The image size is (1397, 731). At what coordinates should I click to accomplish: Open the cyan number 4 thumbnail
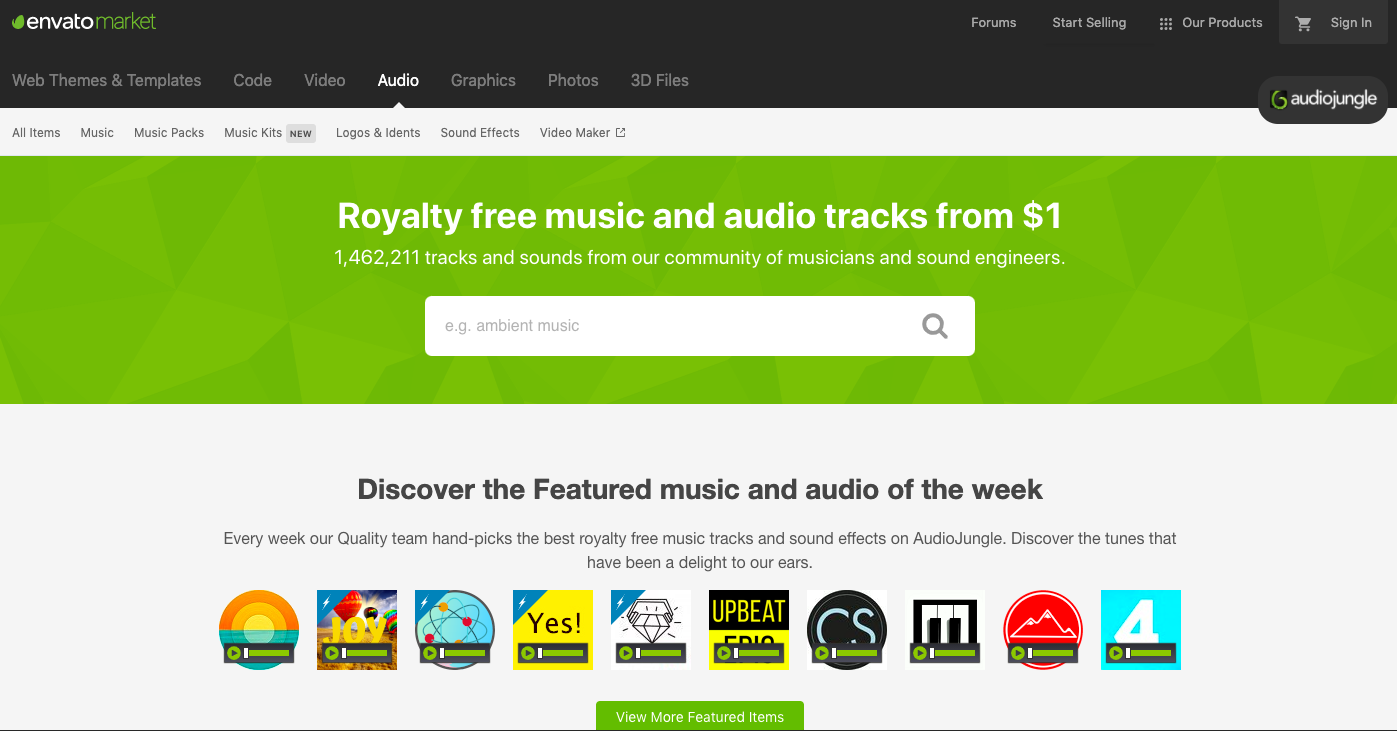[1141, 630]
